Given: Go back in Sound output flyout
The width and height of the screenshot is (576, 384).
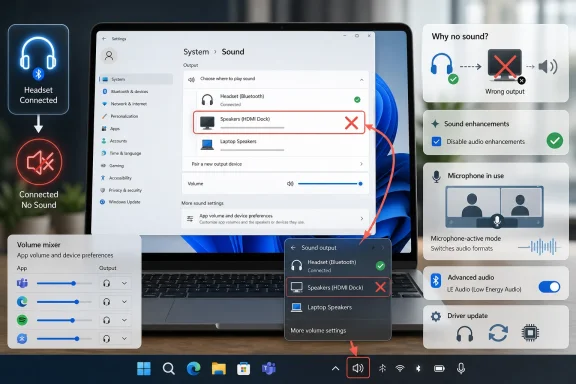Looking at the screenshot, I should click(x=293, y=248).
